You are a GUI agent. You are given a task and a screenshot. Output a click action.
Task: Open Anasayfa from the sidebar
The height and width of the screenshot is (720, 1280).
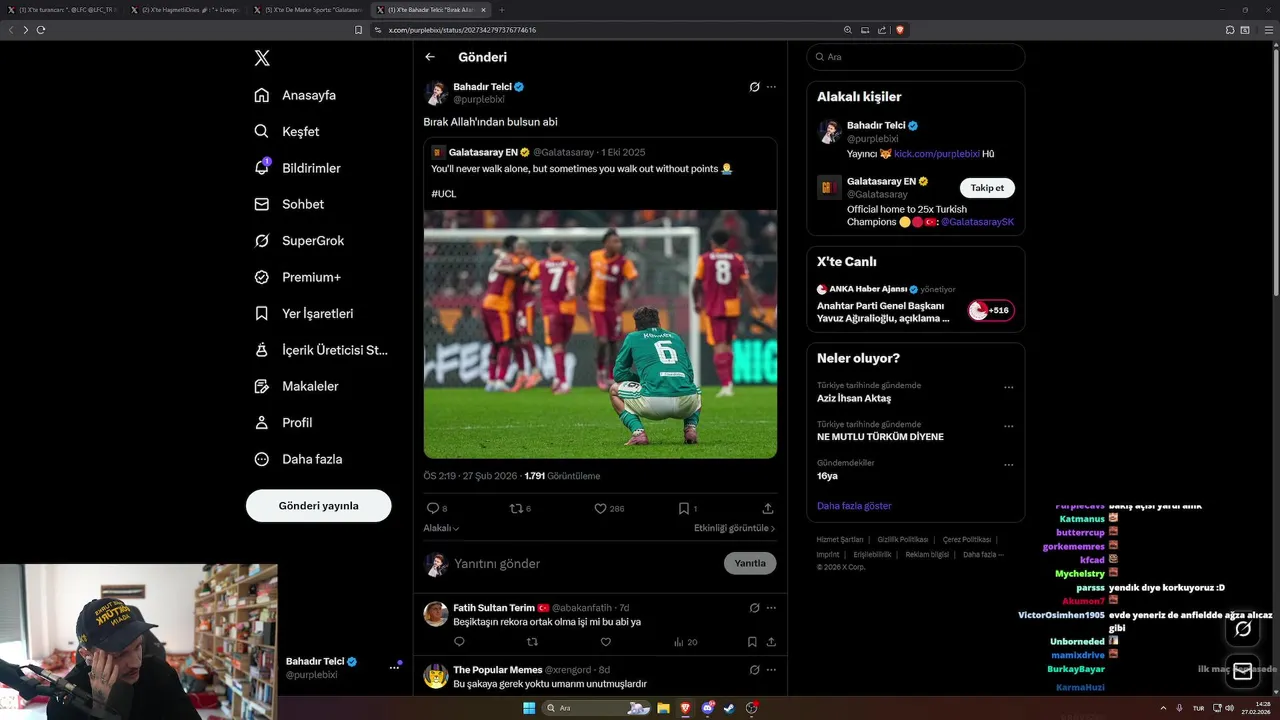coord(295,95)
